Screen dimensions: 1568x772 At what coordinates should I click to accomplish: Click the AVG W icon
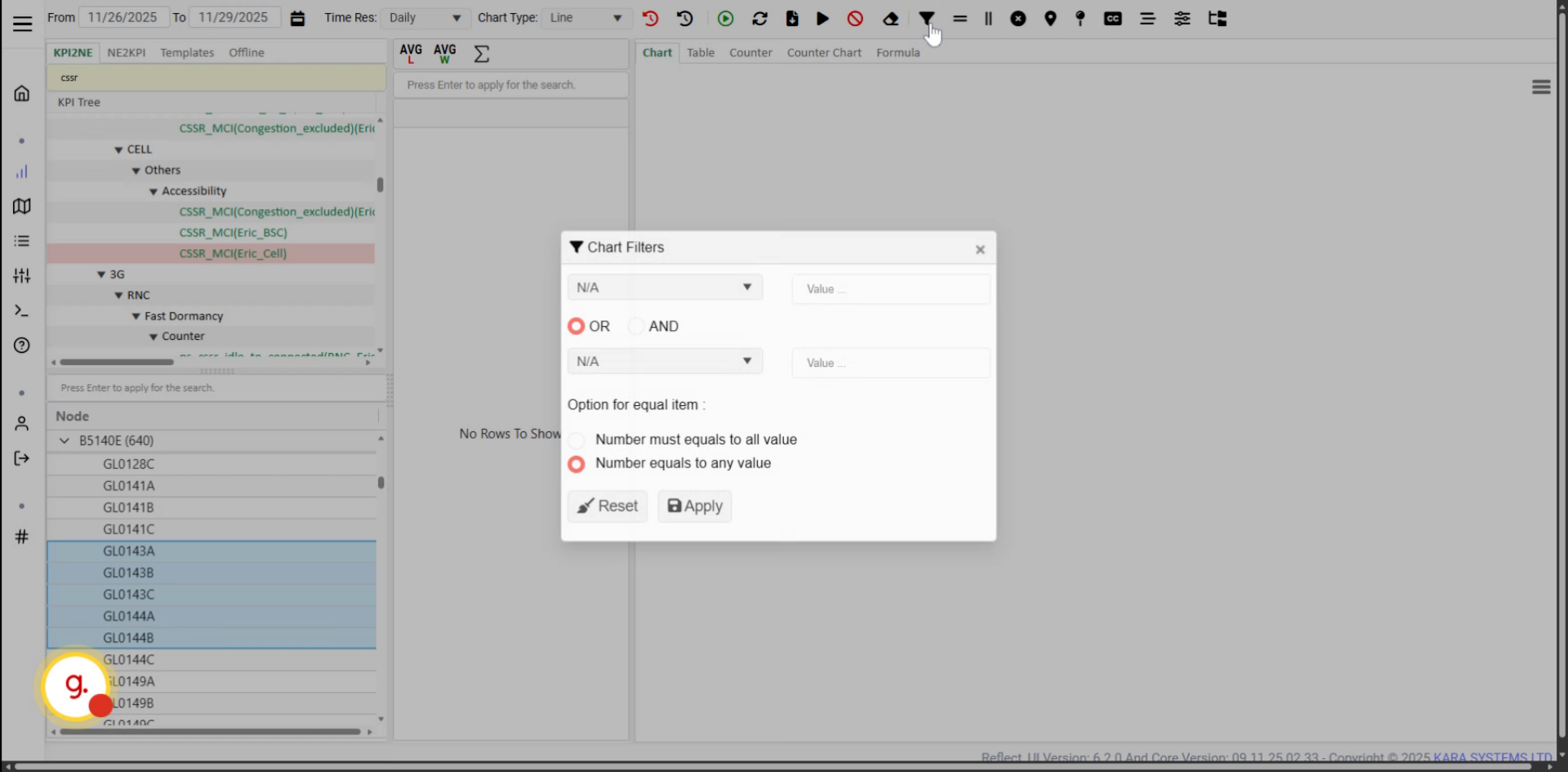445,54
